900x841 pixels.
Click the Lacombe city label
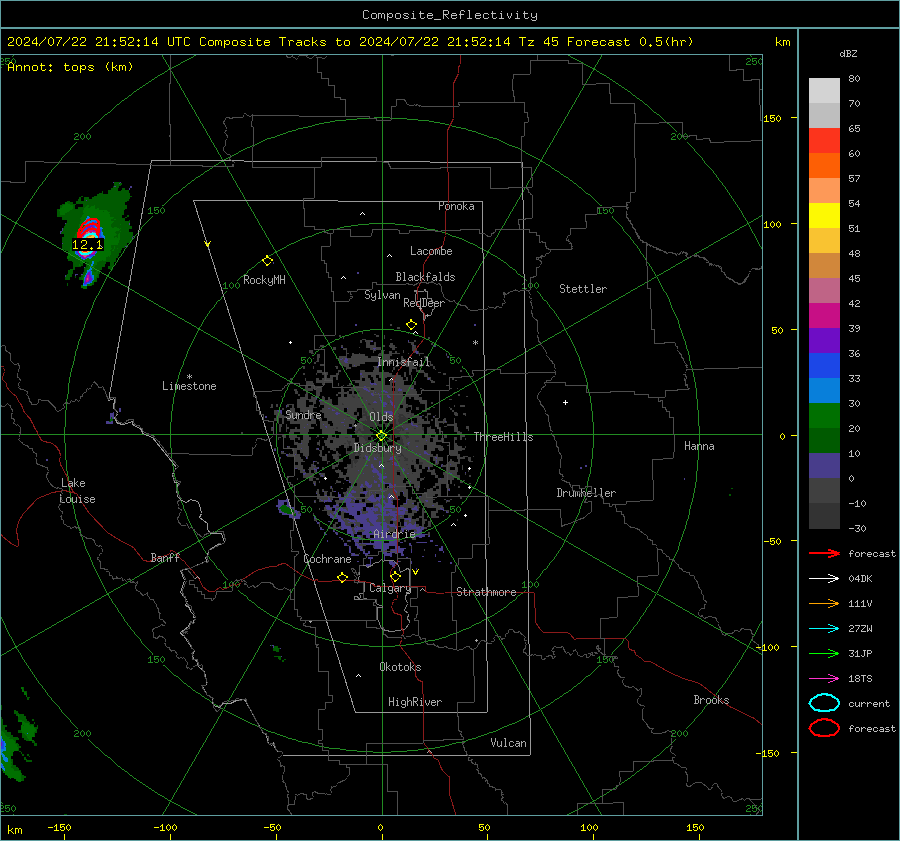point(431,251)
